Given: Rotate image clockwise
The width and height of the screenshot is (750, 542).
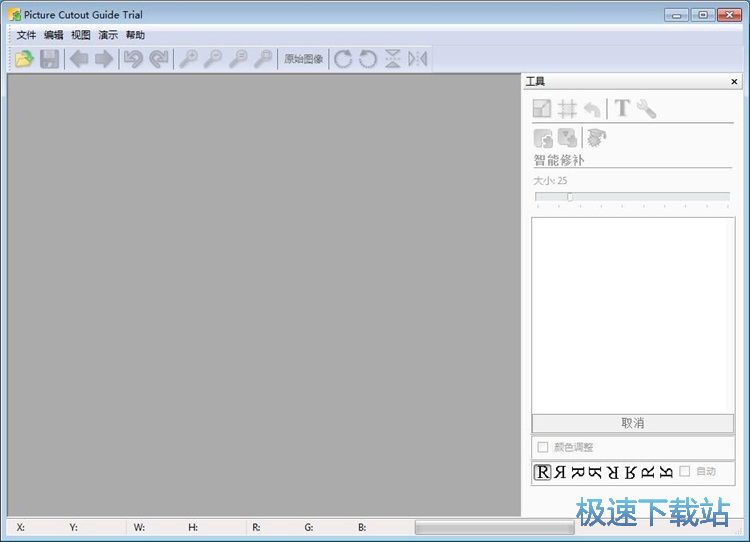Looking at the screenshot, I should (x=343, y=59).
